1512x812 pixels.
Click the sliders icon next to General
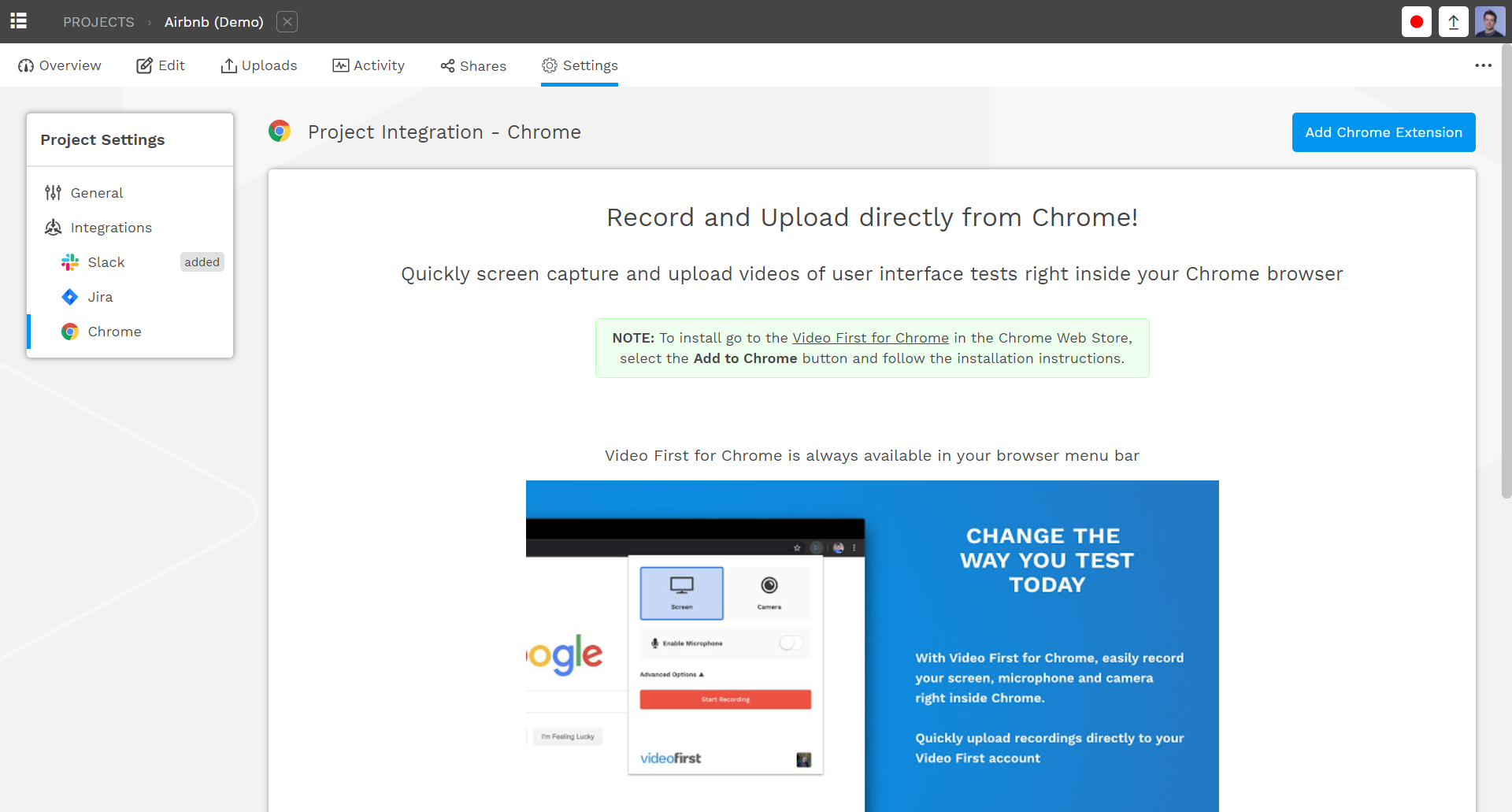tap(52, 192)
